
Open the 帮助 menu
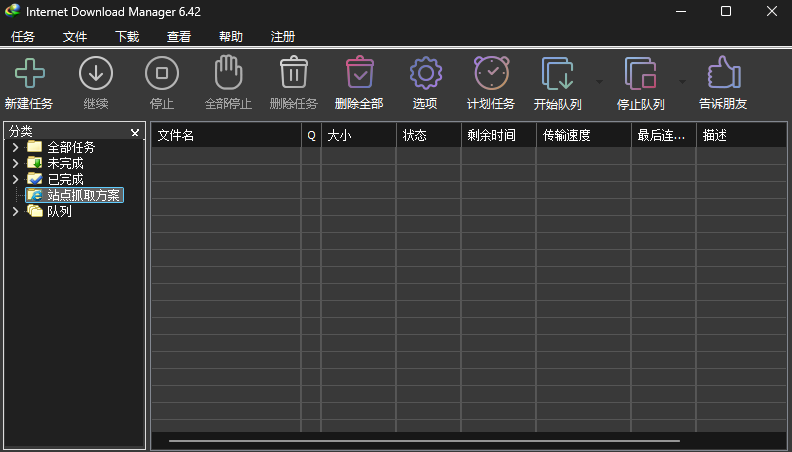[x=231, y=36]
